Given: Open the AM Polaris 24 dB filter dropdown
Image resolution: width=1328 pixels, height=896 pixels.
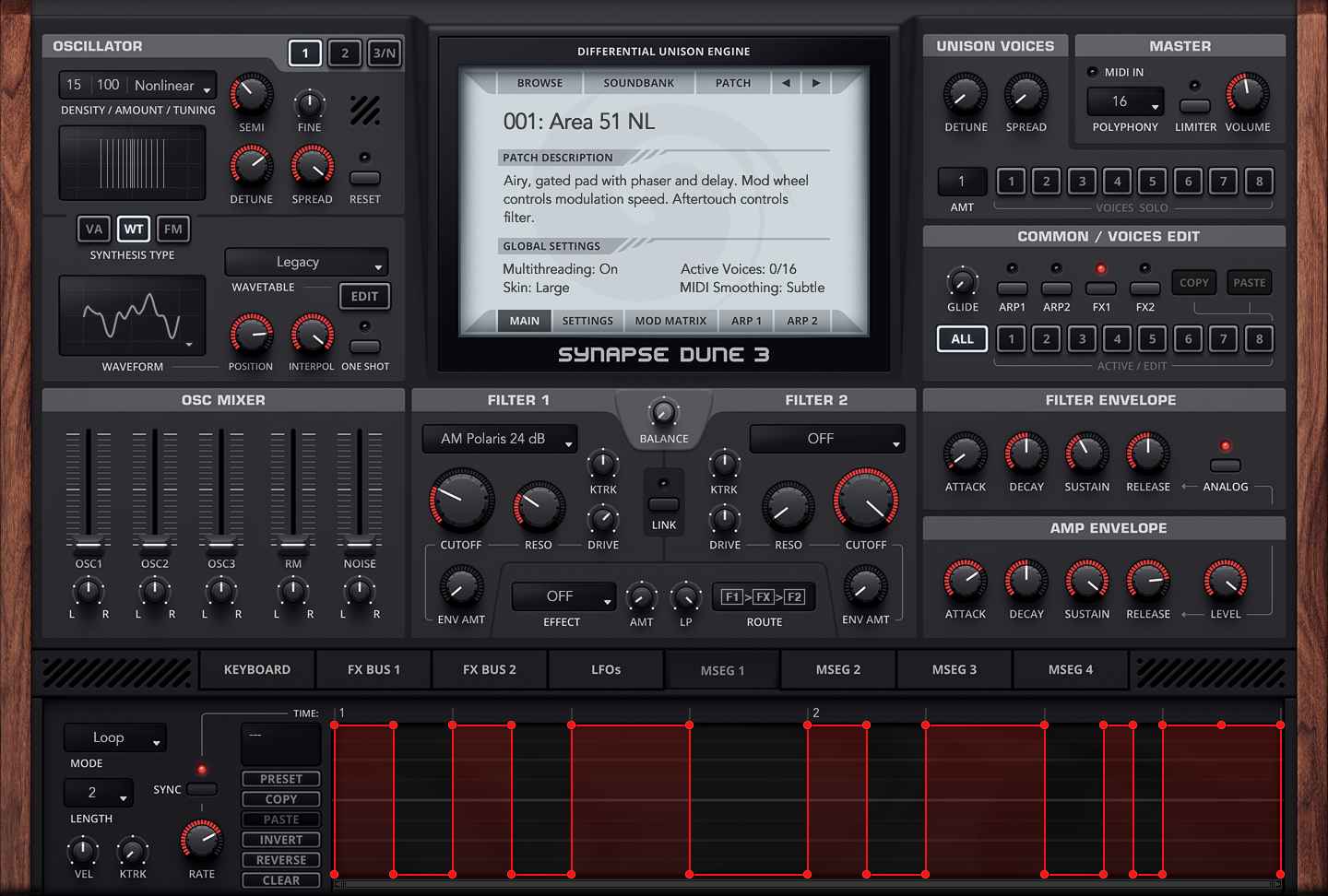Looking at the screenshot, I should coord(500,439).
